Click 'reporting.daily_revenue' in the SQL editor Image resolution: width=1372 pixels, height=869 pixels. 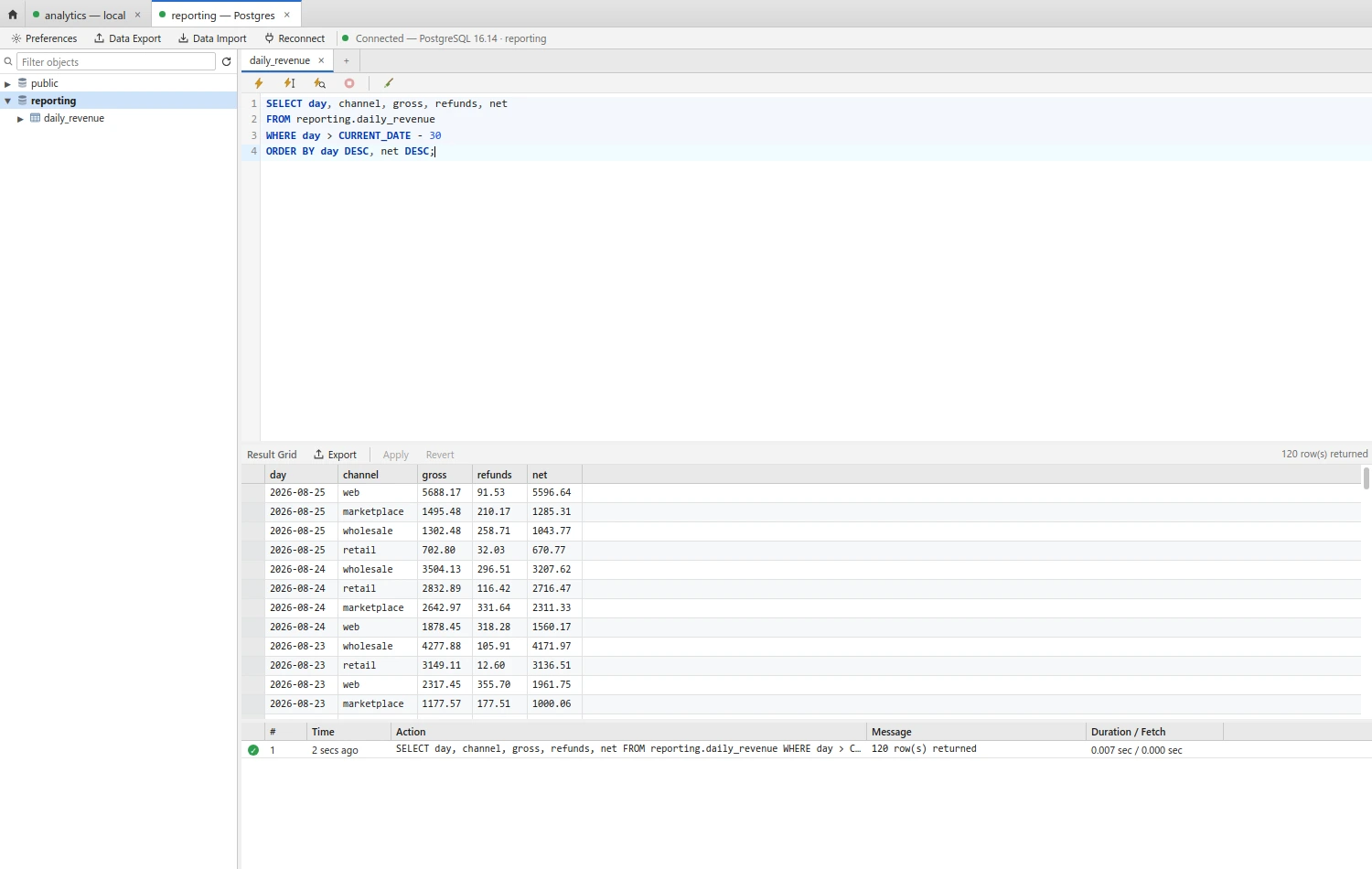click(365, 120)
